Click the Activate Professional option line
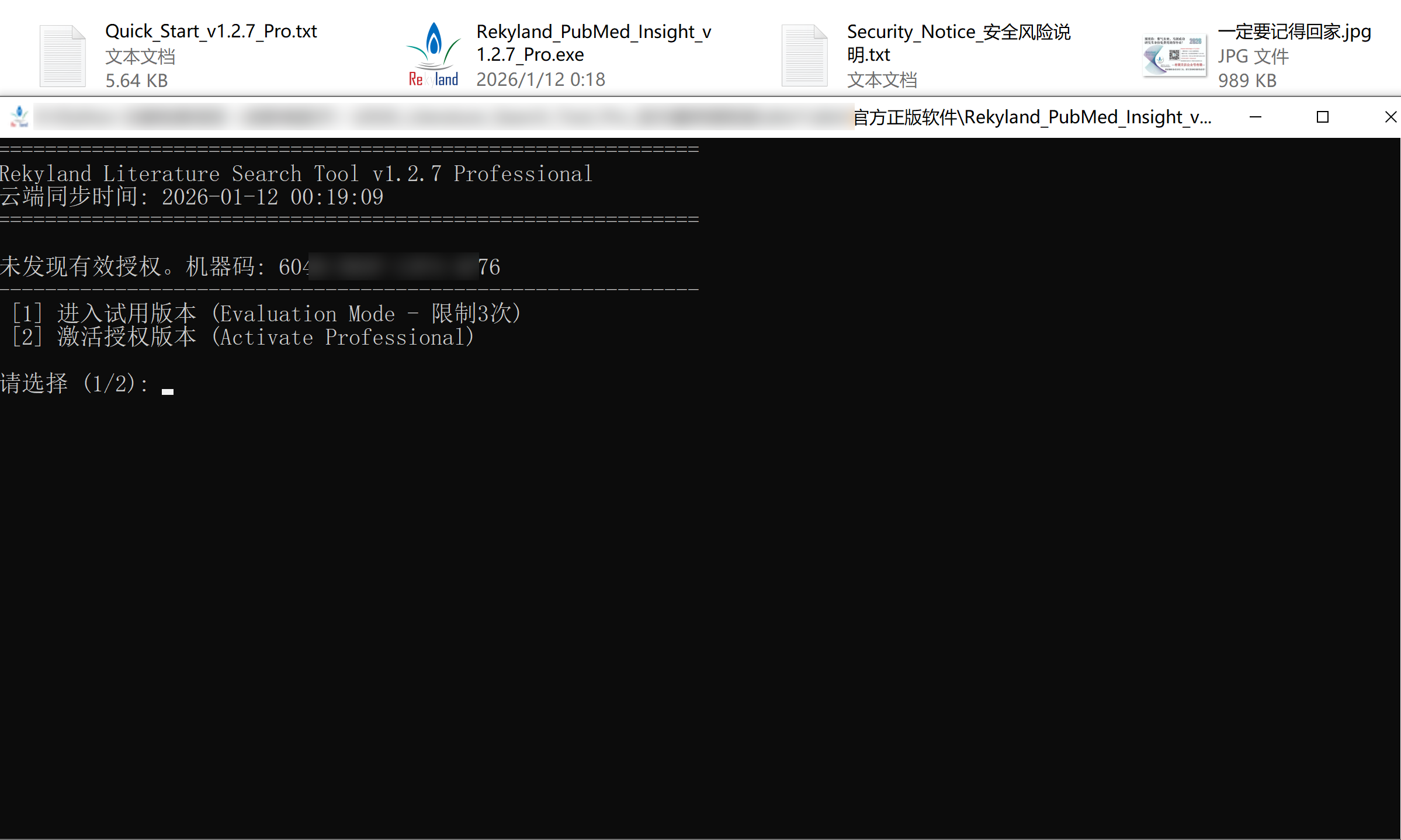This screenshot has width=1401, height=840. coord(243,337)
